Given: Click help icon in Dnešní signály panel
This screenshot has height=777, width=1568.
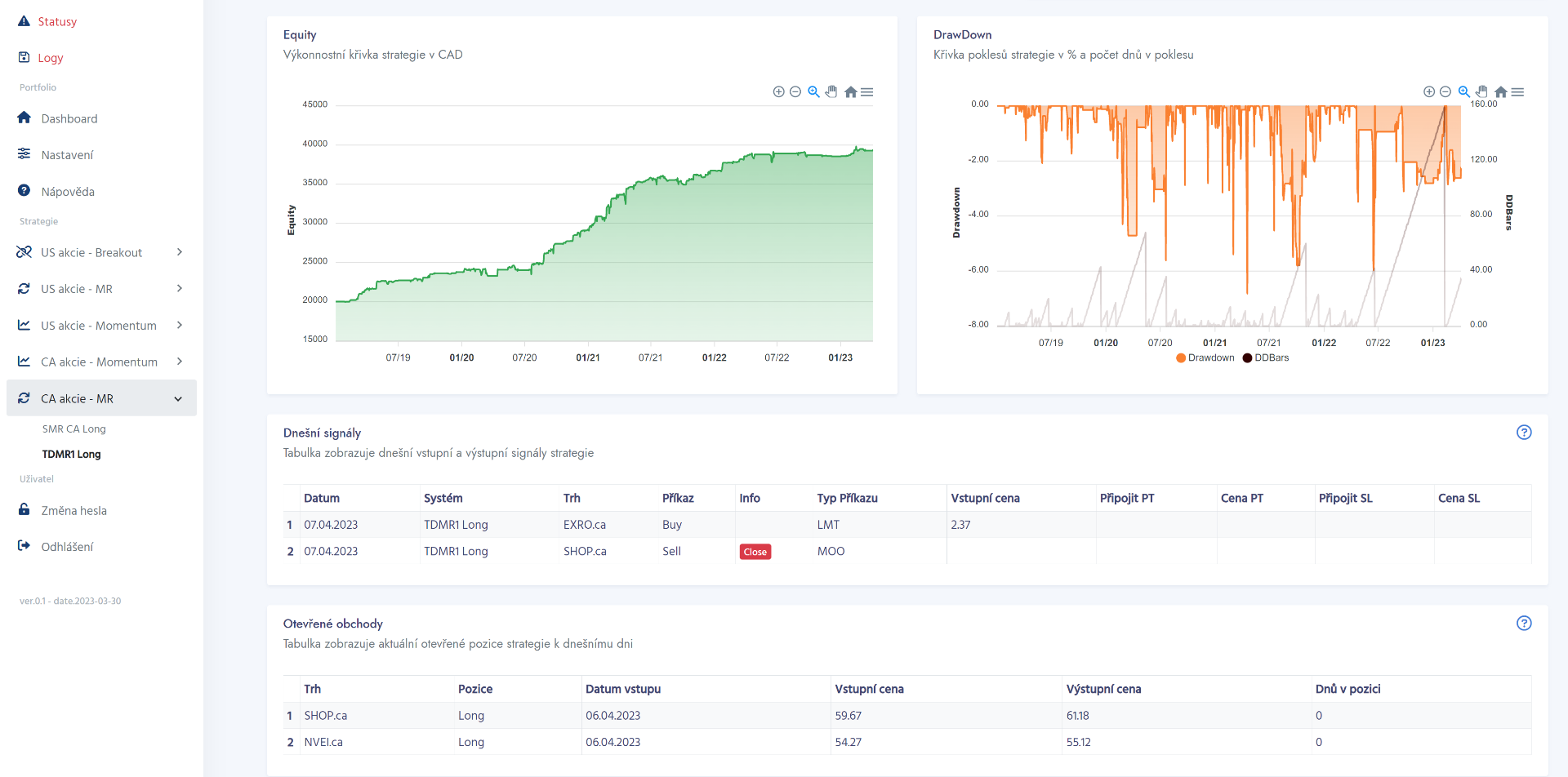Looking at the screenshot, I should tap(1523, 433).
